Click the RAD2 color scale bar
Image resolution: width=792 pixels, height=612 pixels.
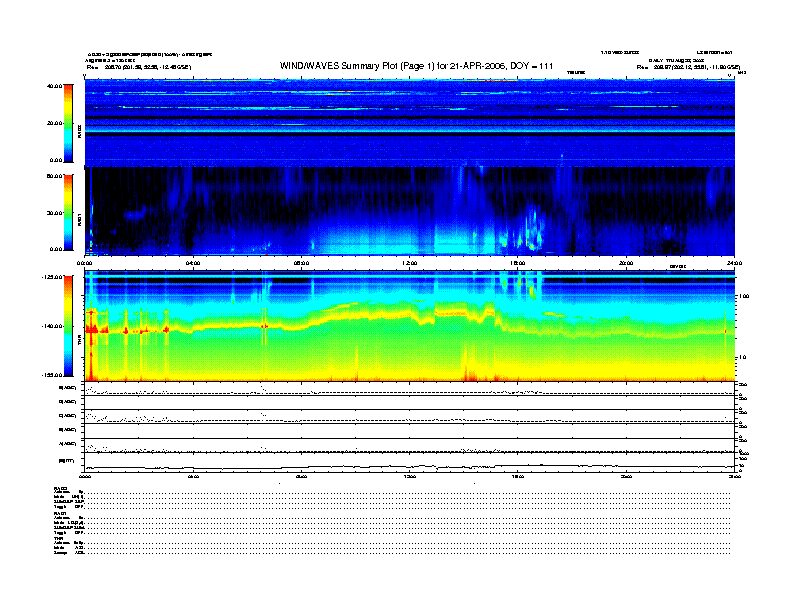point(68,123)
